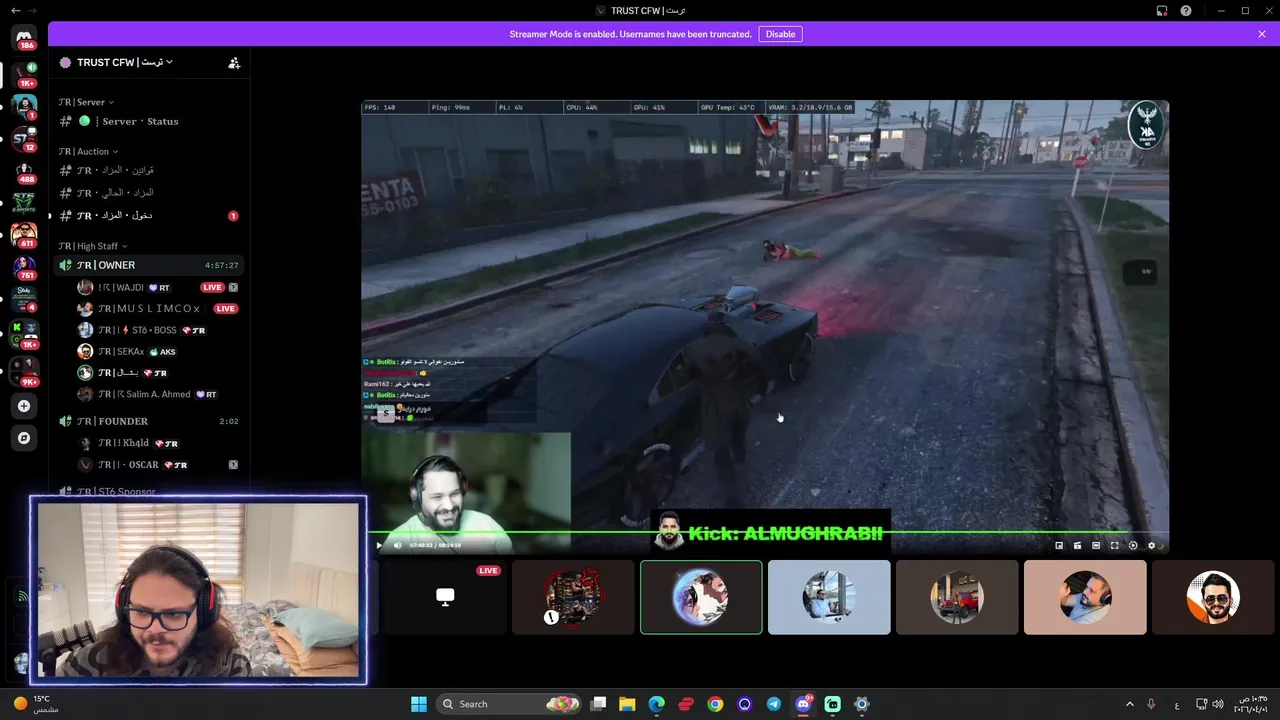Select user Kh4ld in FOUNDER channel

(x=158, y=443)
